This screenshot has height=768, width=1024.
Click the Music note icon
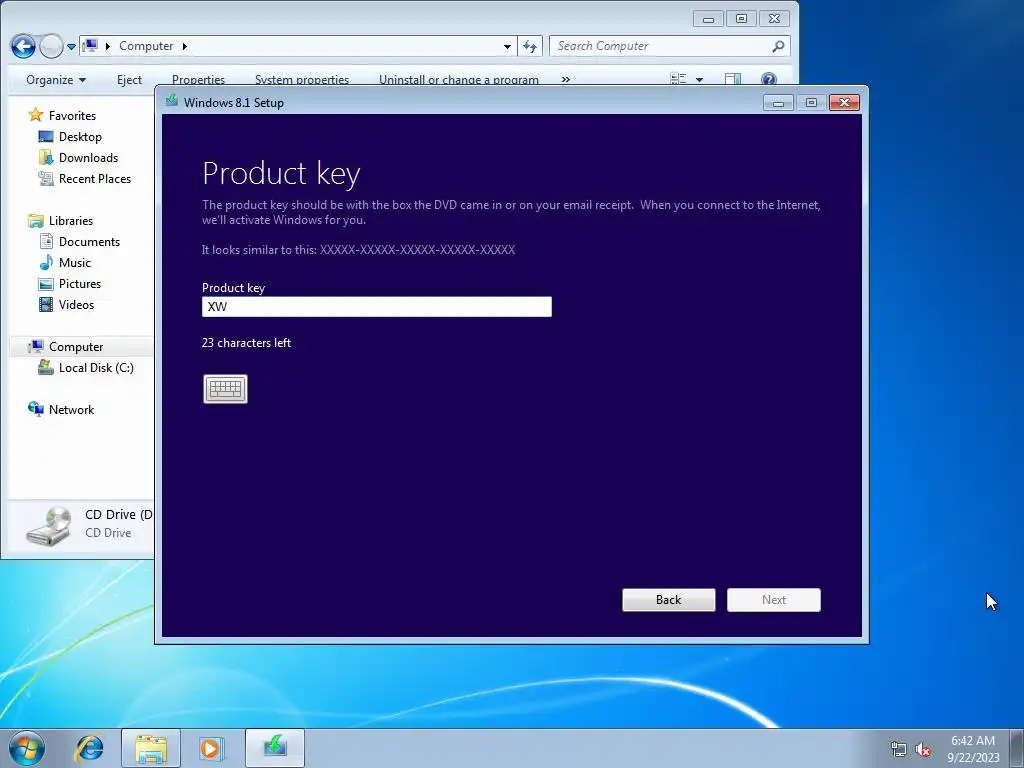[46, 263]
